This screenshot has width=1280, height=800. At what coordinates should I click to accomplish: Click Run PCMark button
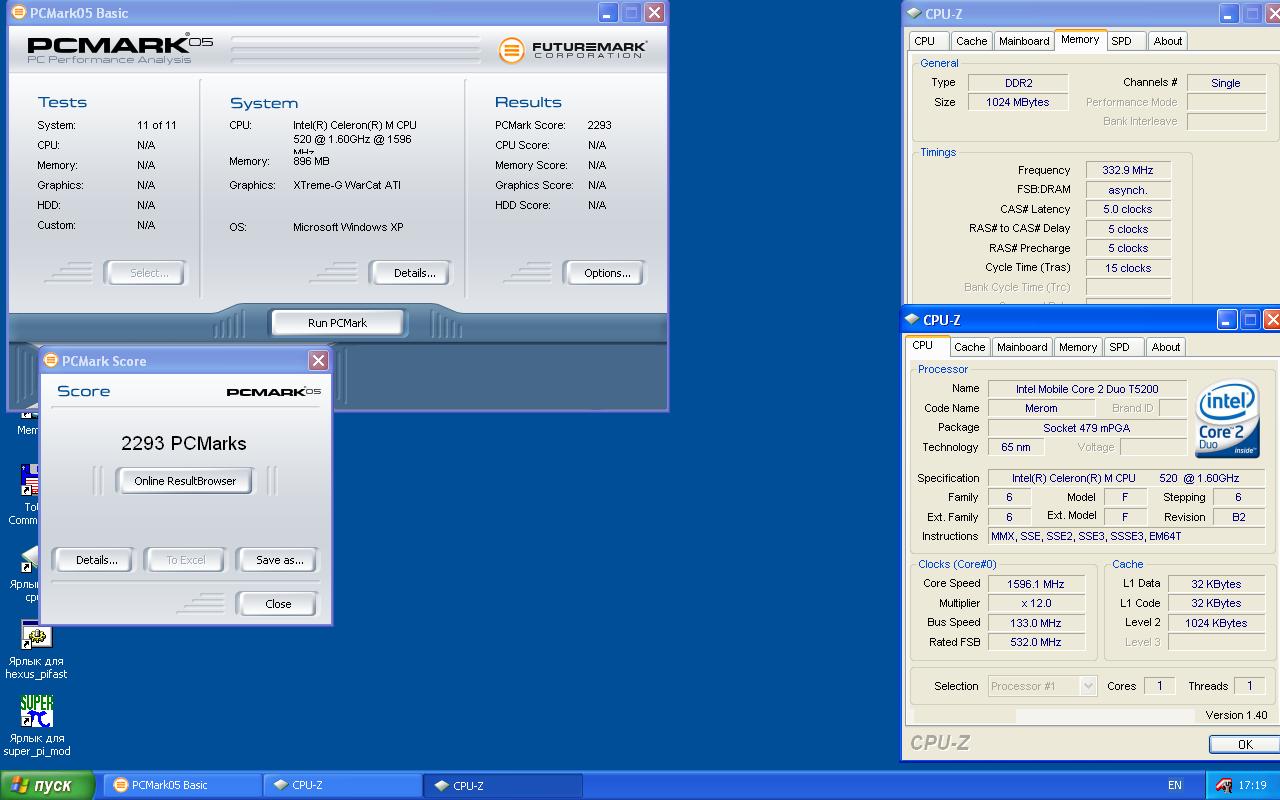pos(338,323)
